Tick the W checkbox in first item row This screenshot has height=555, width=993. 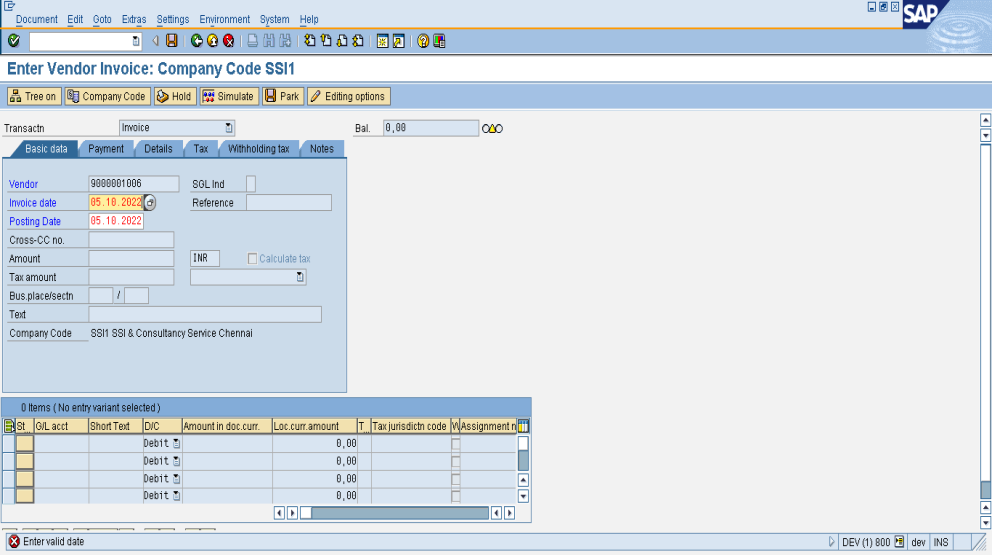coord(455,443)
